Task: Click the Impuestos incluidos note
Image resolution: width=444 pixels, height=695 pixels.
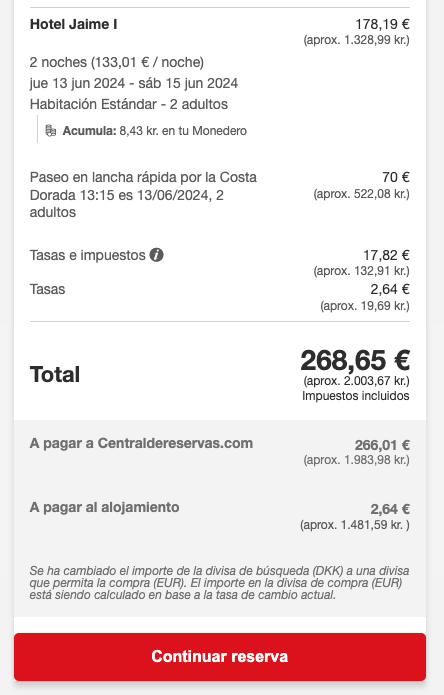Action: 356,396
